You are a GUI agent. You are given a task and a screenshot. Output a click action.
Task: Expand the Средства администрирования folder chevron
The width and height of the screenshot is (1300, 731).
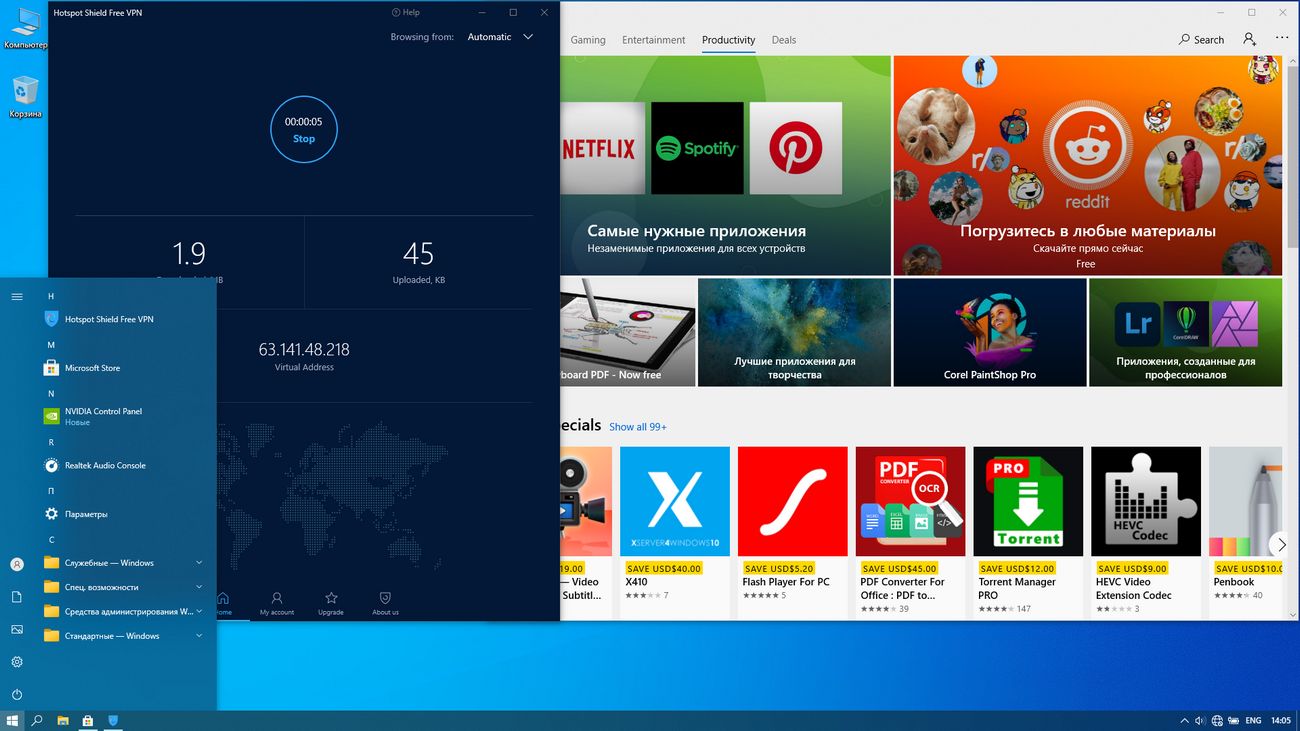(199, 611)
